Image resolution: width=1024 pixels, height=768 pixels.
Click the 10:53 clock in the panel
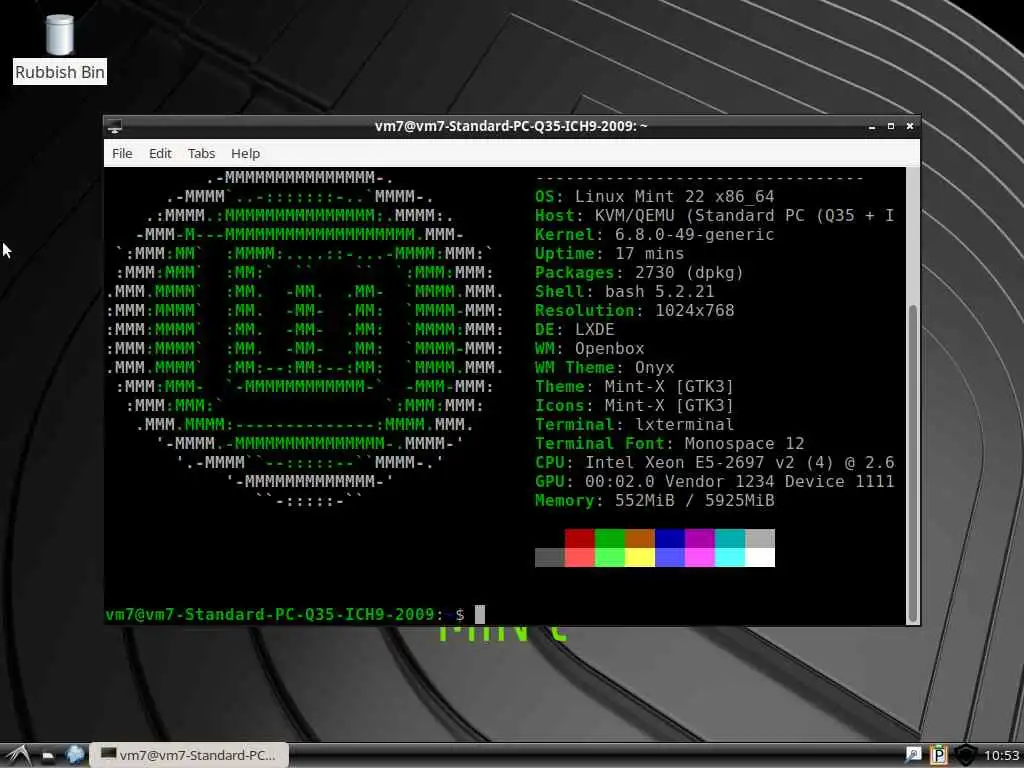[1002, 756]
